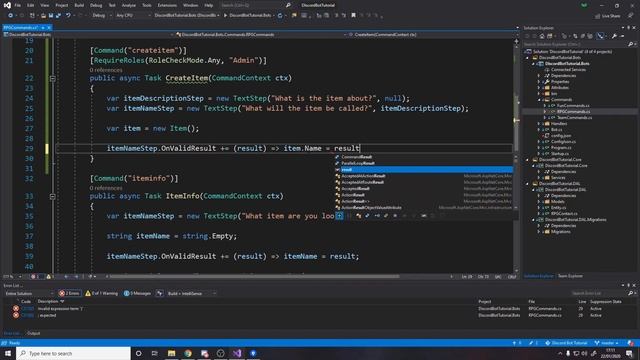
Task: Select the '; expected' error row
Action: [x=318, y=315]
